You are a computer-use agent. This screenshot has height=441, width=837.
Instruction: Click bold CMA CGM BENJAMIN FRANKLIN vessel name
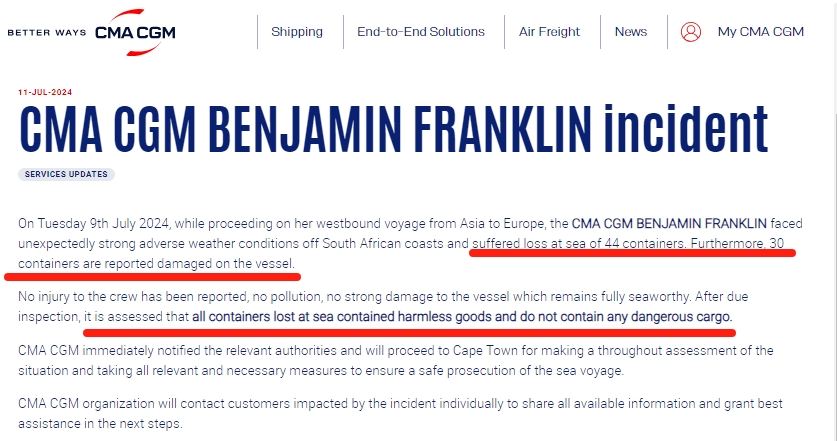click(669, 223)
